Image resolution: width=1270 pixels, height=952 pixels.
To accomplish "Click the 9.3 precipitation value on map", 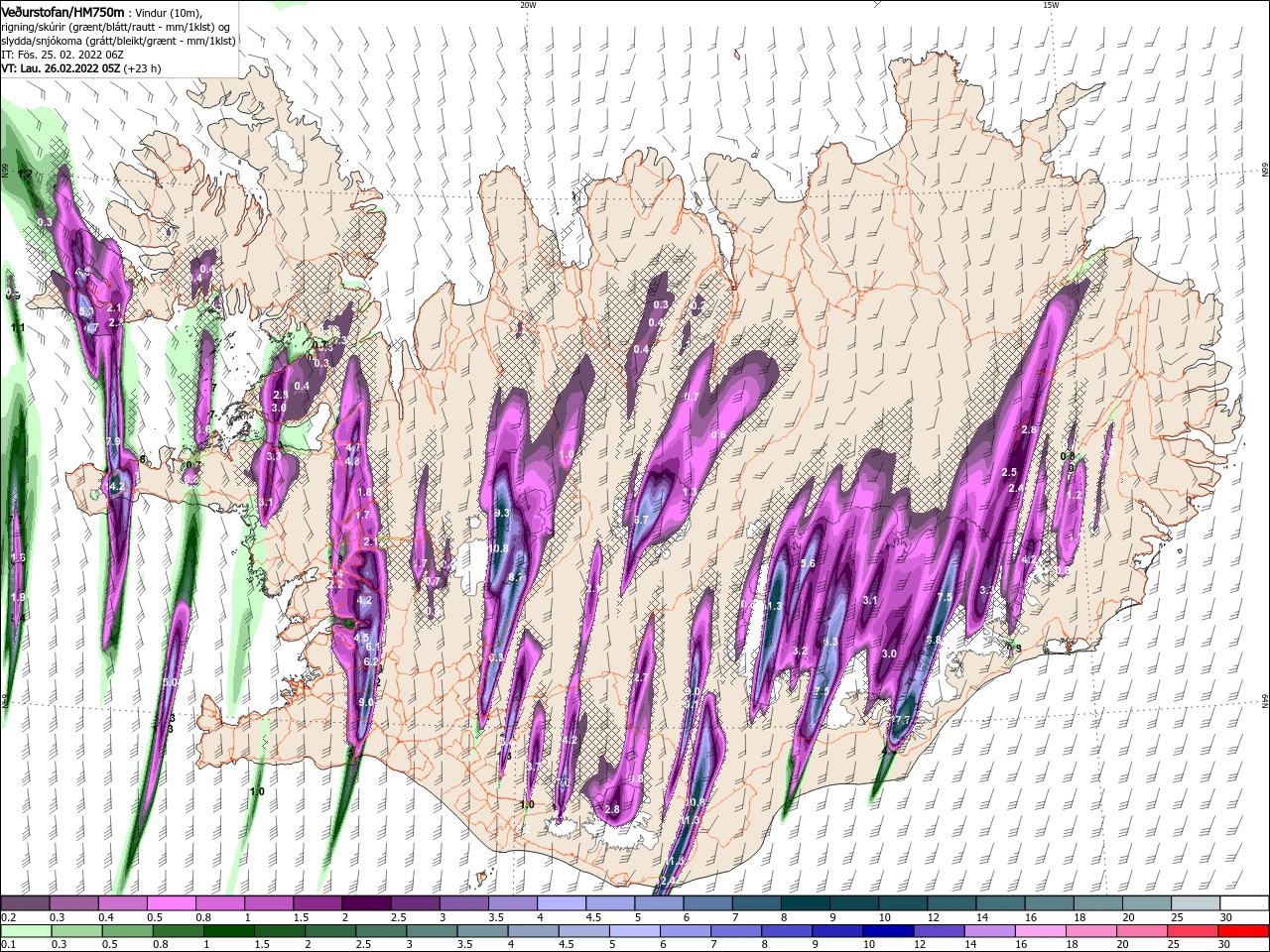I will click(x=501, y=513).
